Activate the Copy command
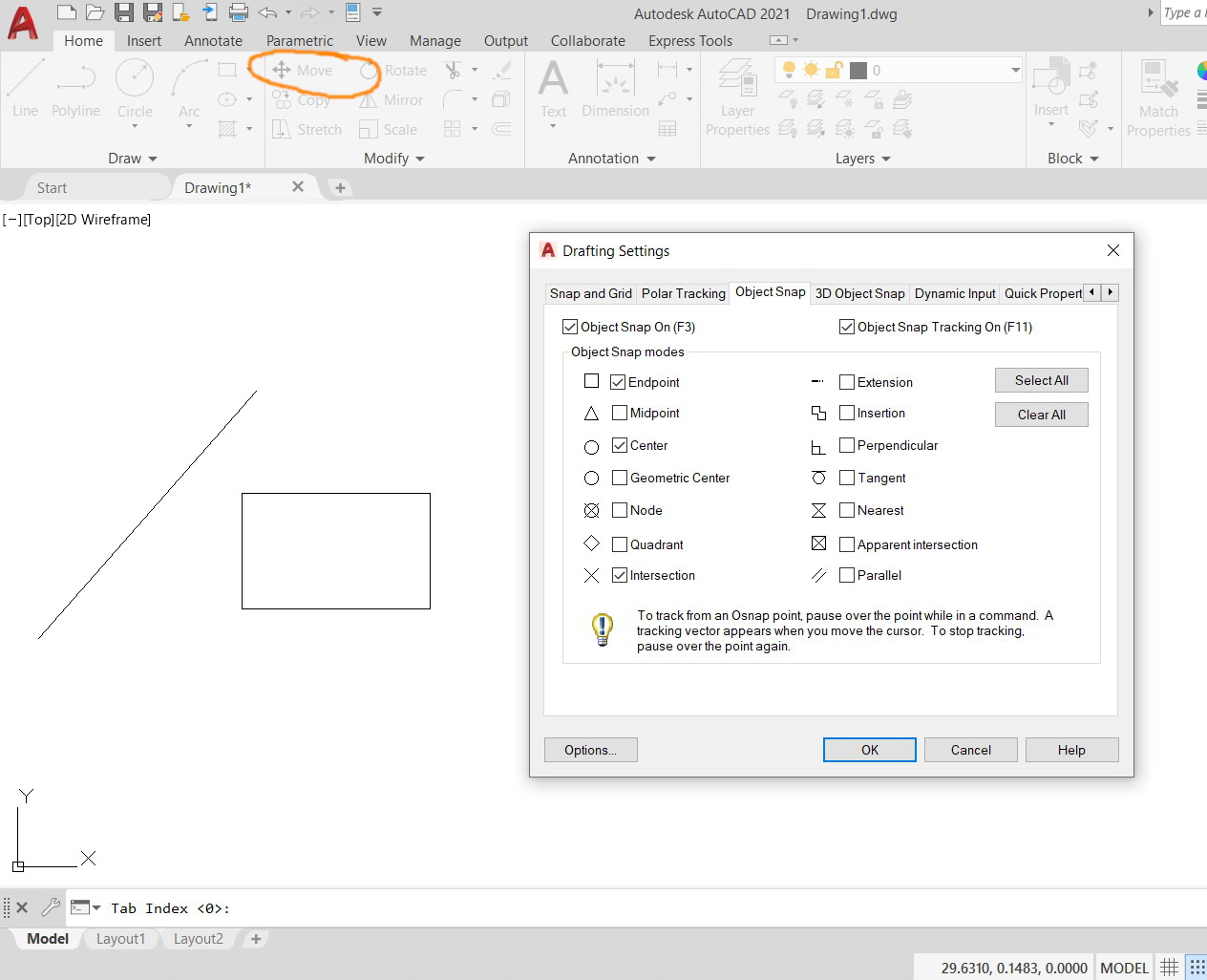 coord(302,99)
